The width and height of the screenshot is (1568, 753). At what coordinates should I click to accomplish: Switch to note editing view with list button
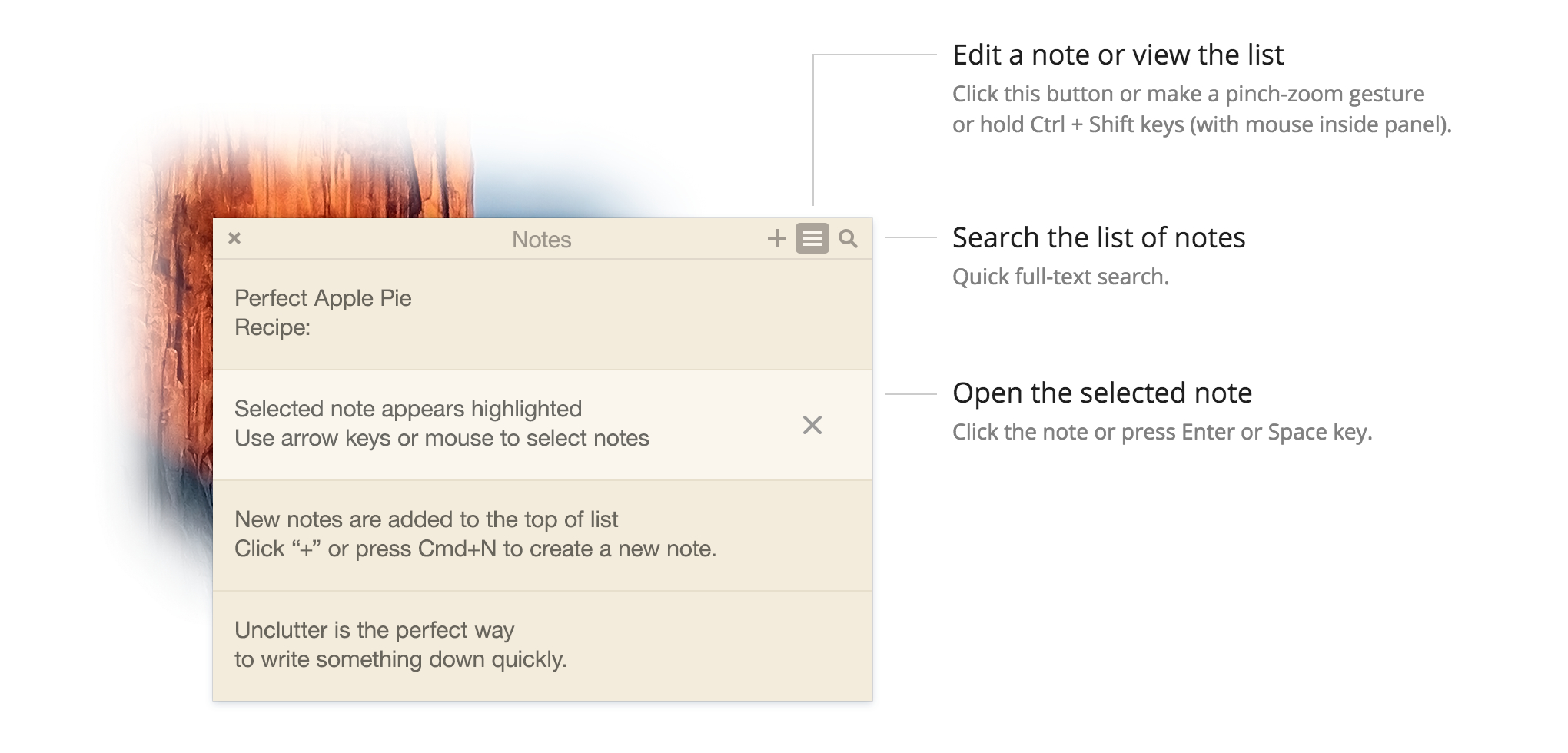[812, 239]
